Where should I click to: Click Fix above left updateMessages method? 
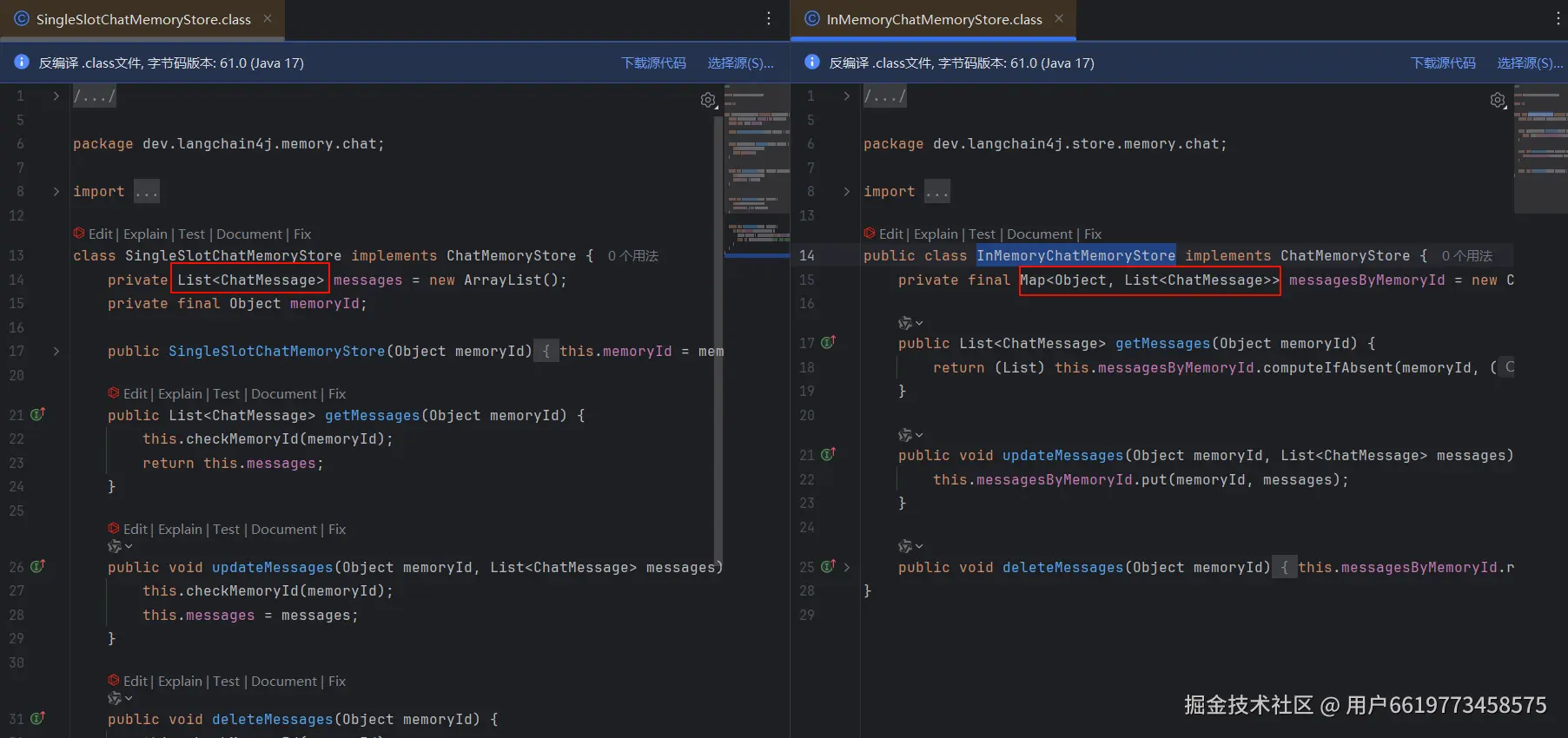pyautogui.click(x=337, y=530)
